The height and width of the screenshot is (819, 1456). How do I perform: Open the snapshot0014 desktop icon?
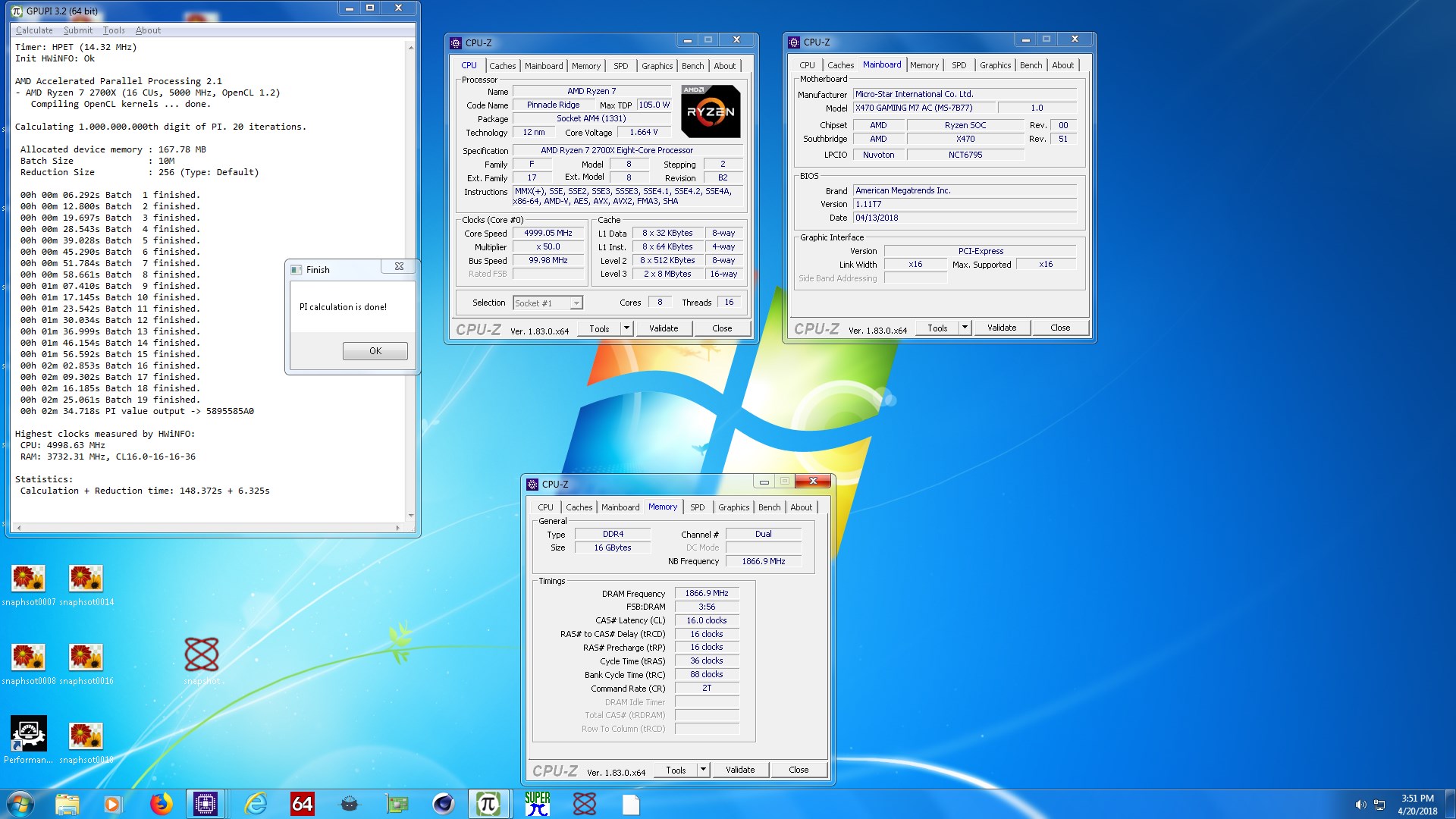86,585
